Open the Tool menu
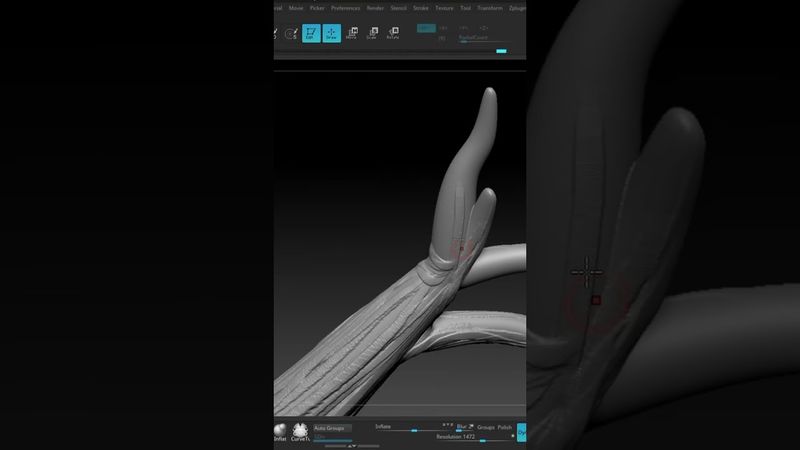800x450 pixels. coord(465,8)
